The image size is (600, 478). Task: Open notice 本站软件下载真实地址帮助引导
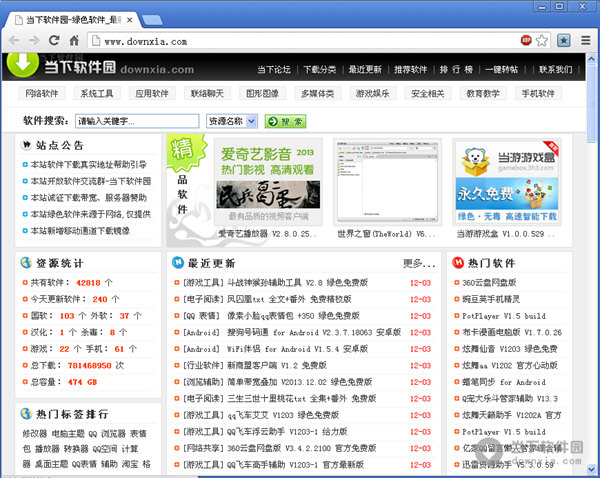(88, 165)
